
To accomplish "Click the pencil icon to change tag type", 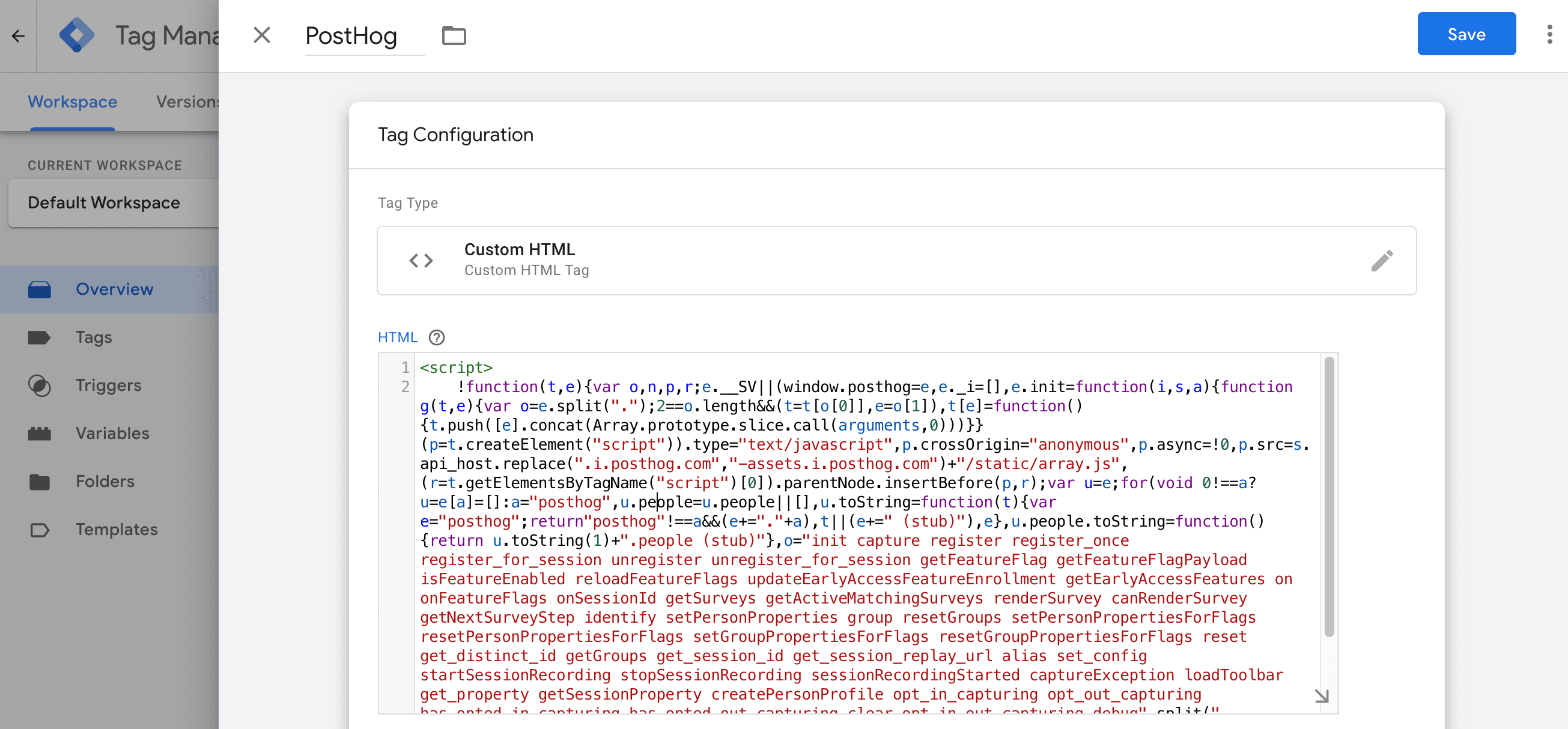I will tap(1382, 261).
